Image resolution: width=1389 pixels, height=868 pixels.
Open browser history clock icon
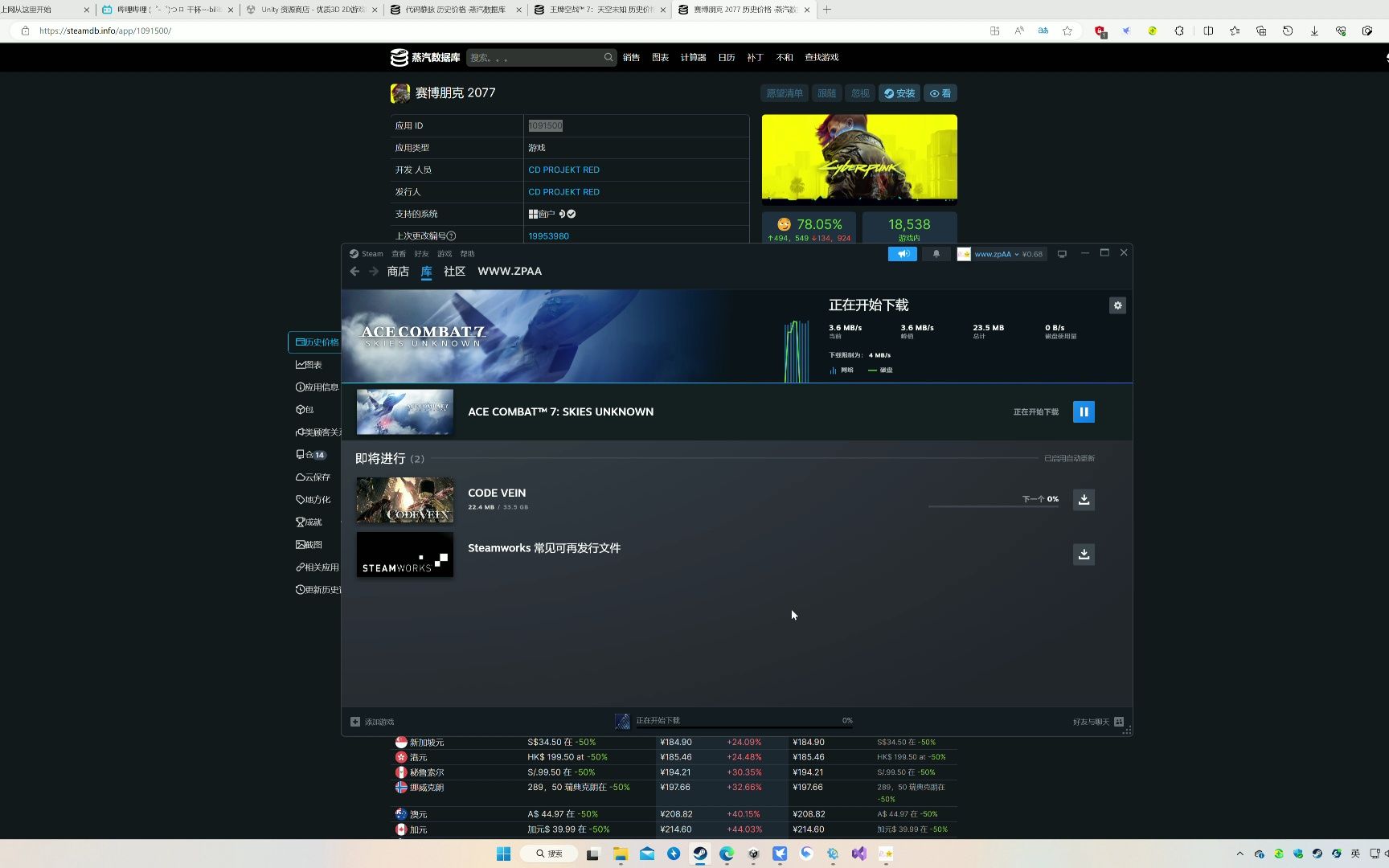coord(1288,31)
